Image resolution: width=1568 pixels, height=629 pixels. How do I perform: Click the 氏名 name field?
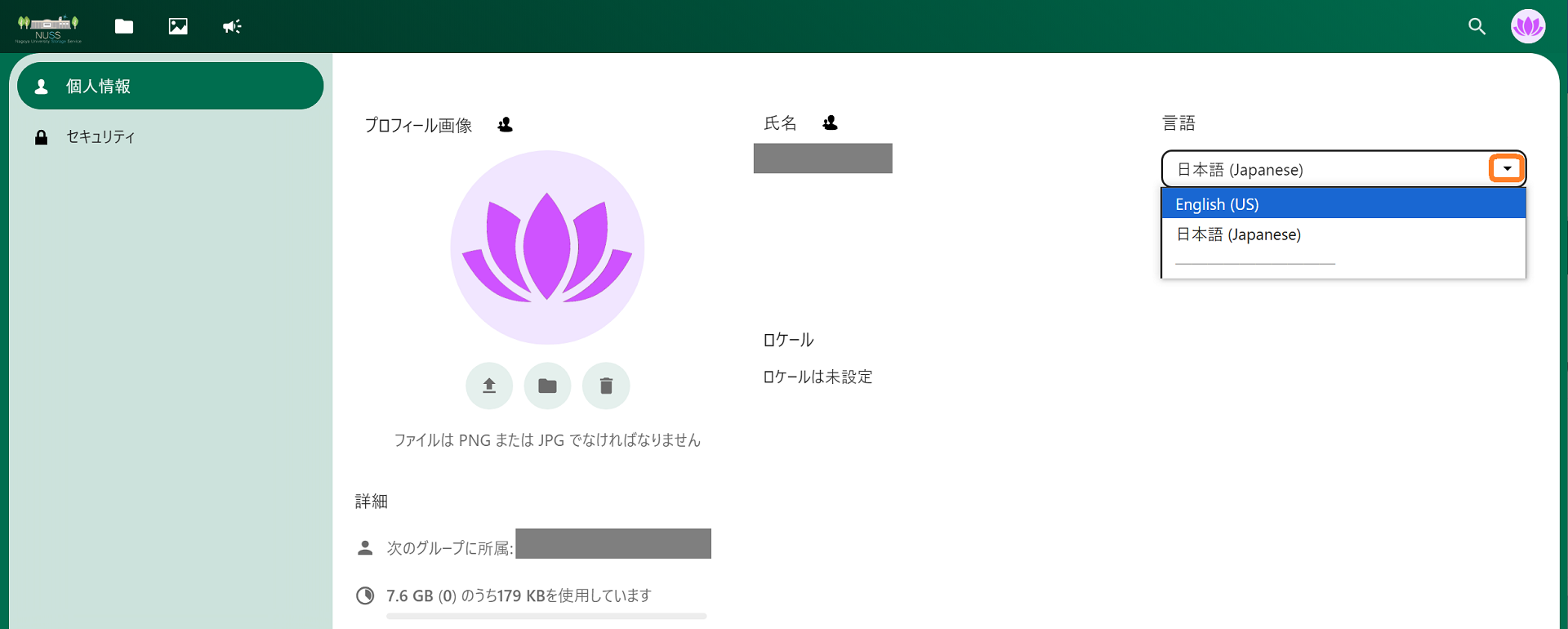[822, 158]
